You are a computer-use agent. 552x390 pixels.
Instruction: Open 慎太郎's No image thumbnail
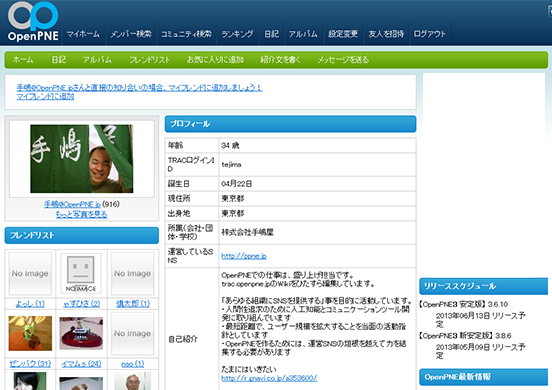tap(132, 273)
